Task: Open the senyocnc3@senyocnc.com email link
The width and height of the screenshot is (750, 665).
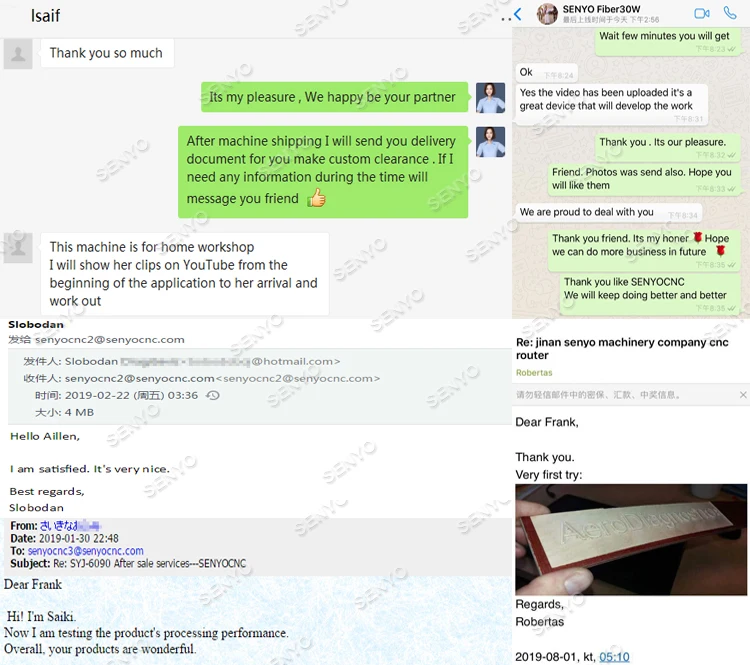Action: click(x=85, y=551)
